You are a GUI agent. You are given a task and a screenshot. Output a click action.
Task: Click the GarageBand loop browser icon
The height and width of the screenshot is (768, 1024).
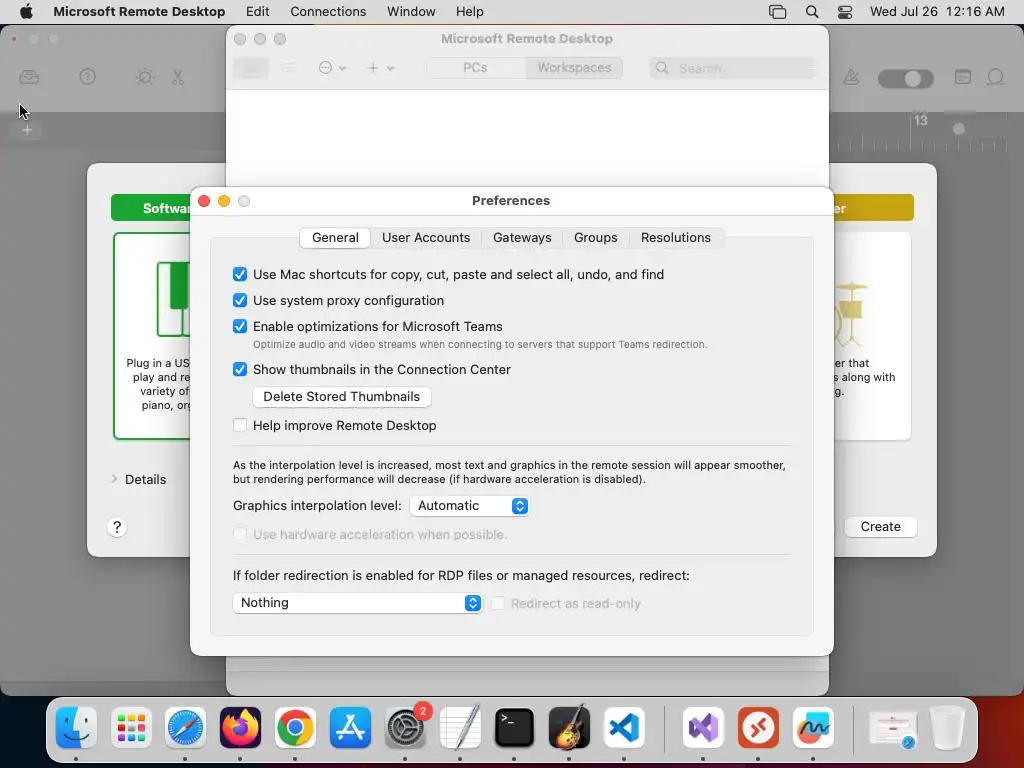[x=995, y=78]
